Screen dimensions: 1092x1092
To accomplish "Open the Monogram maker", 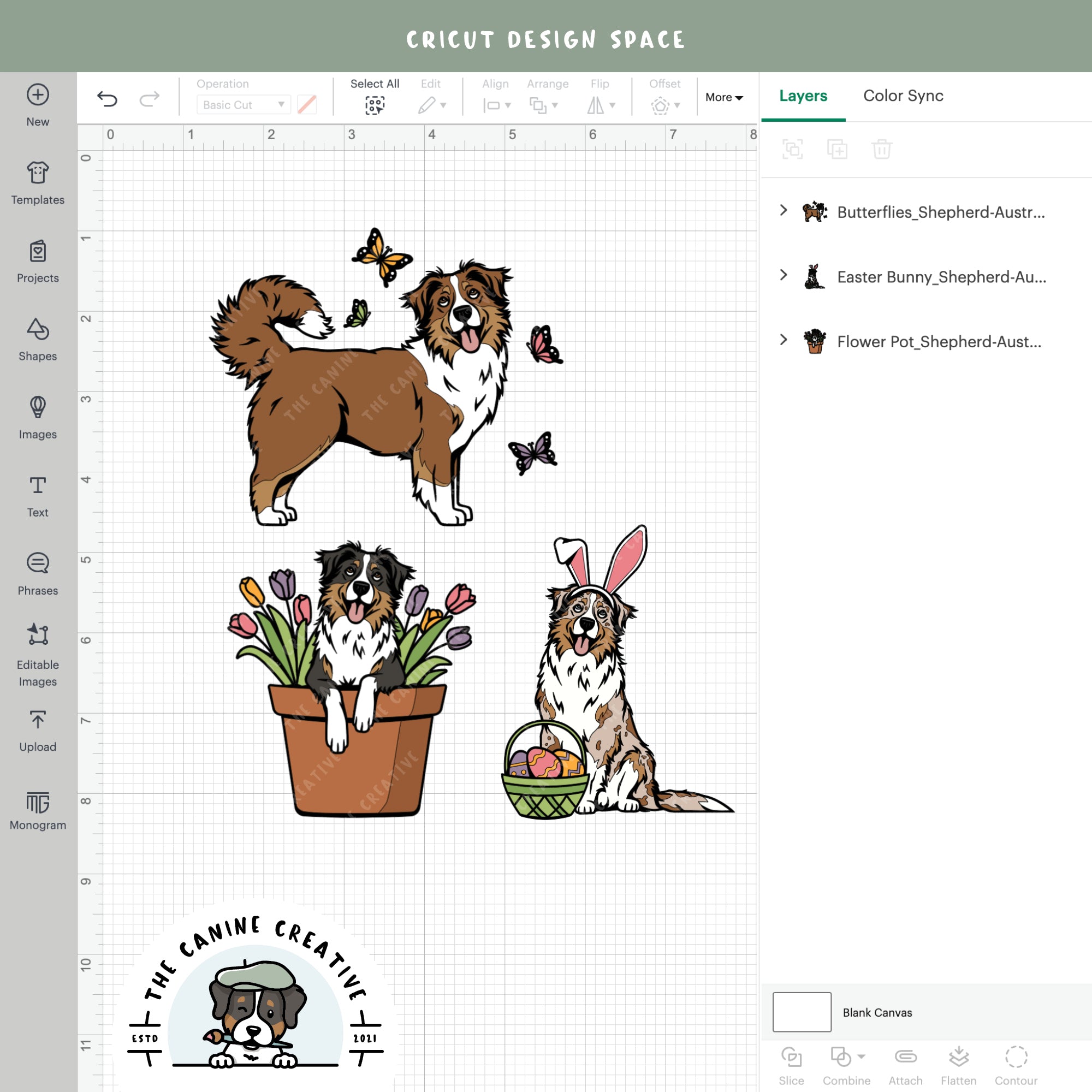I will coord(37,808).
